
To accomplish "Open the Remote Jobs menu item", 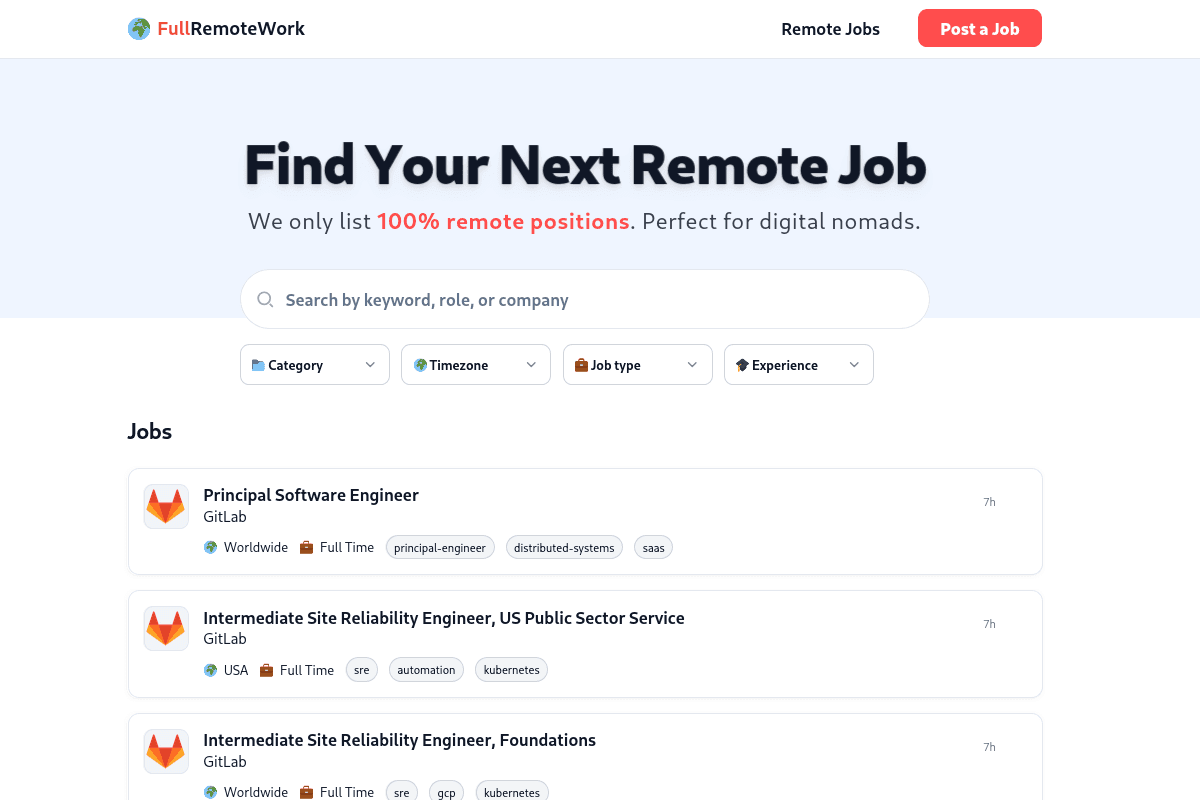I will pyautogui.click(x=830, y=29).
